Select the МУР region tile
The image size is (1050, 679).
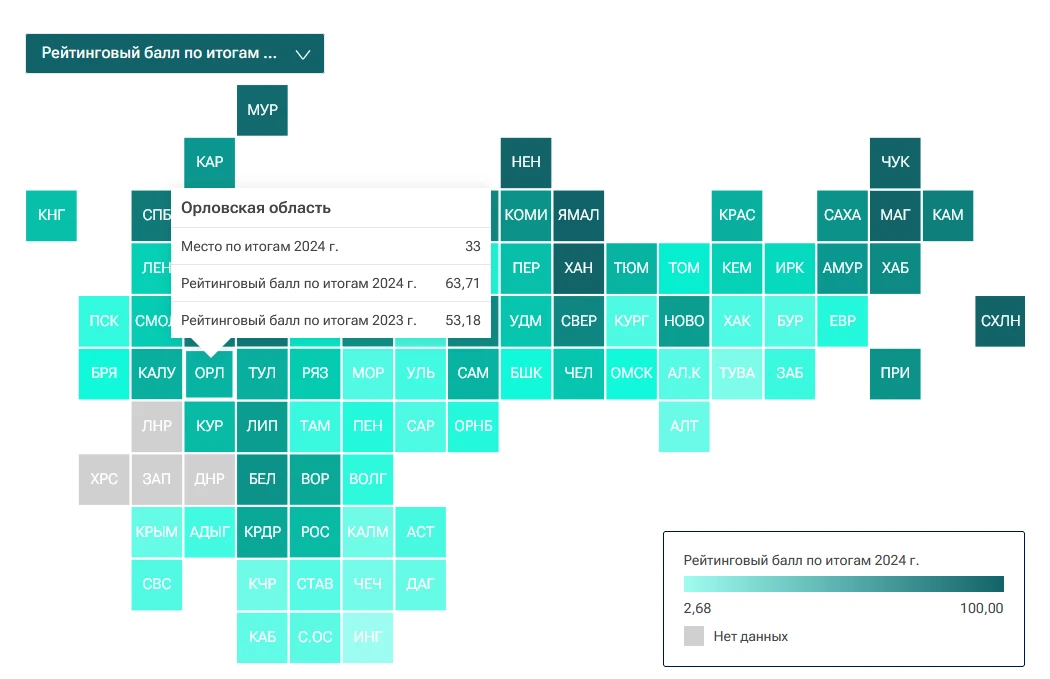pos(262,110)
